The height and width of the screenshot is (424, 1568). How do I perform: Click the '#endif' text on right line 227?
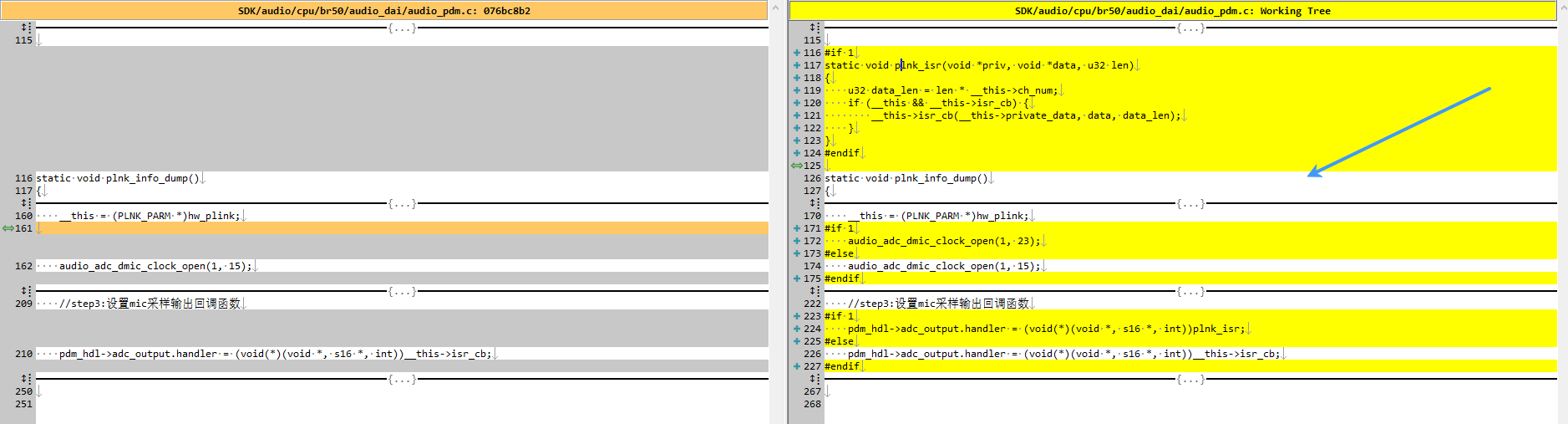click(842, 366)
